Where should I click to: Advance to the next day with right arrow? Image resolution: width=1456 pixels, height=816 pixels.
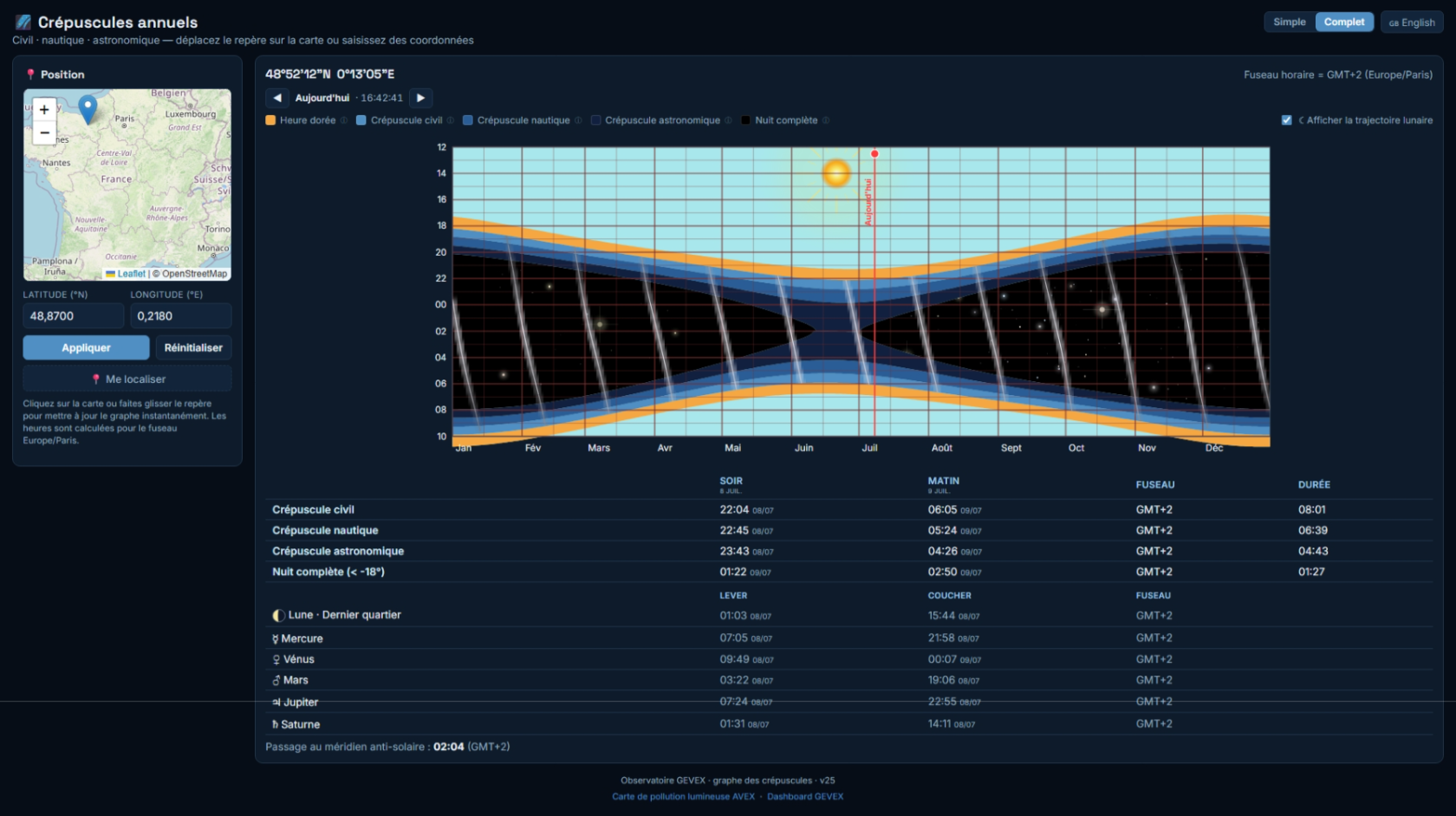coord(420,98)
